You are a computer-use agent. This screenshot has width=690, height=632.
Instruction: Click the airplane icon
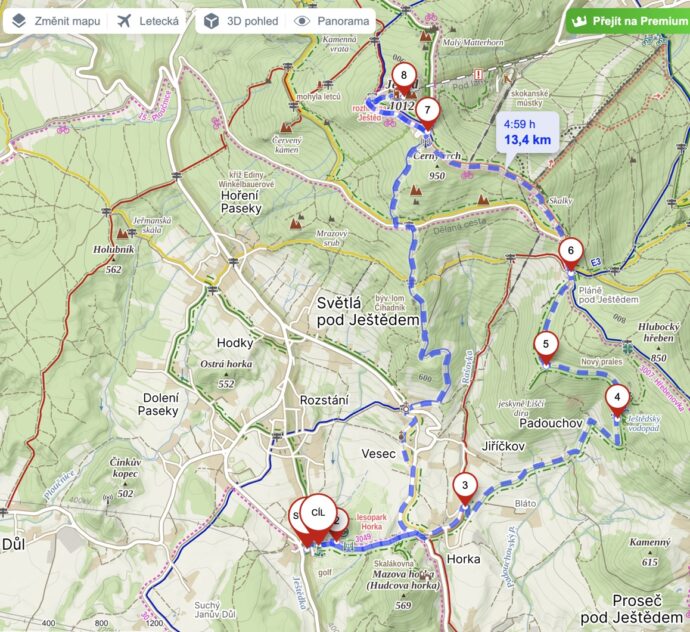coord(125,21)
